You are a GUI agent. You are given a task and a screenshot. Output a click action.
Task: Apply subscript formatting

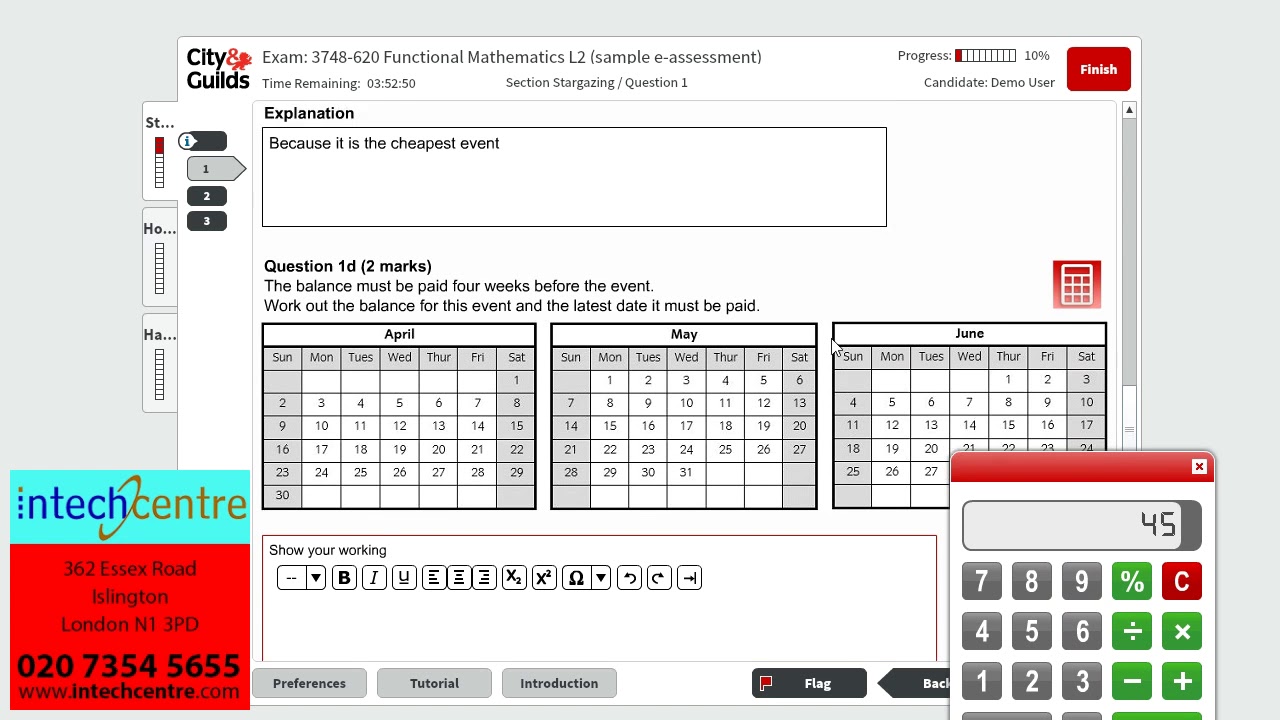pos(514,578)
